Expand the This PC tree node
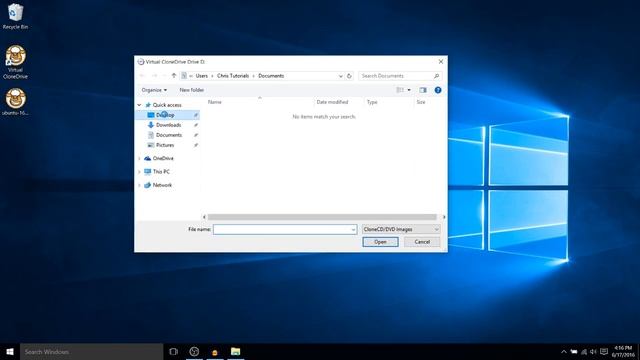This screenshot has width=640, height=360. pyautogui.click(x=139, y=172)
